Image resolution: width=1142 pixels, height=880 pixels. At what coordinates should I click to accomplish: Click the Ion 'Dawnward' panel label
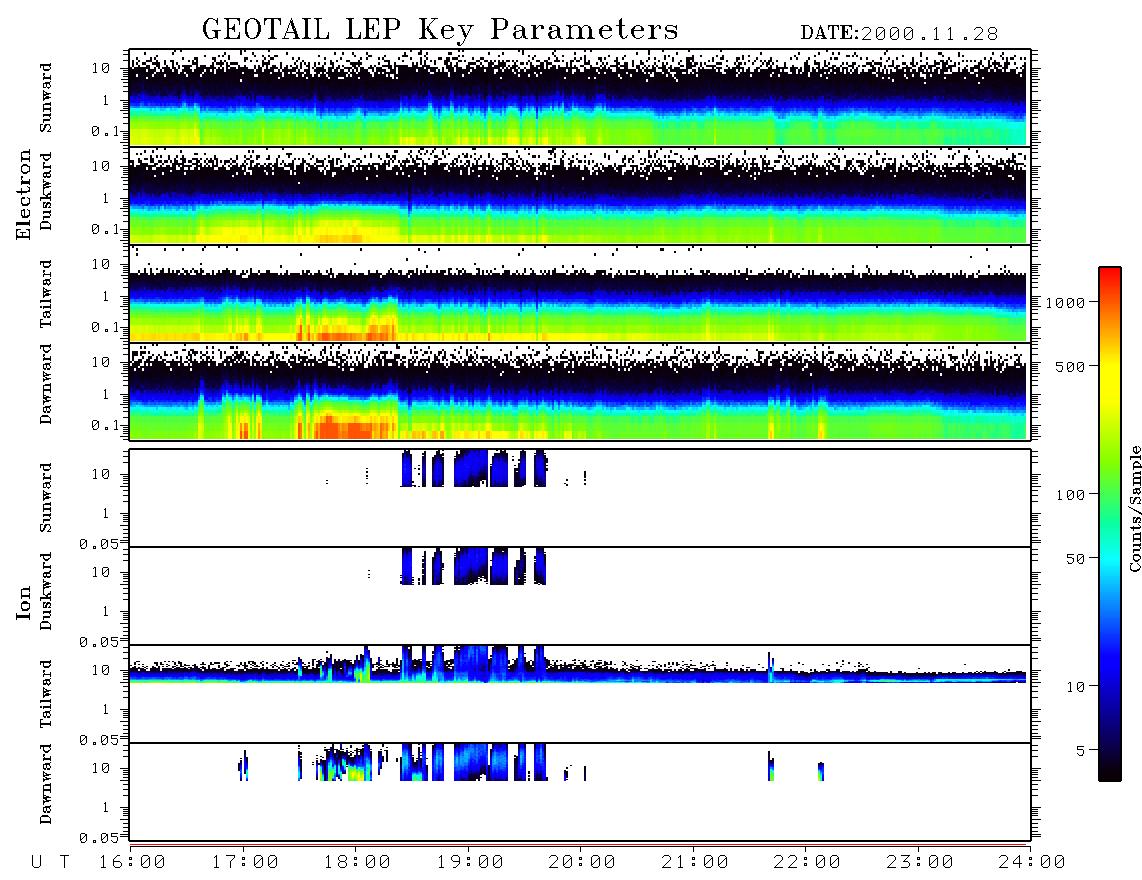[x=46, y=784]
